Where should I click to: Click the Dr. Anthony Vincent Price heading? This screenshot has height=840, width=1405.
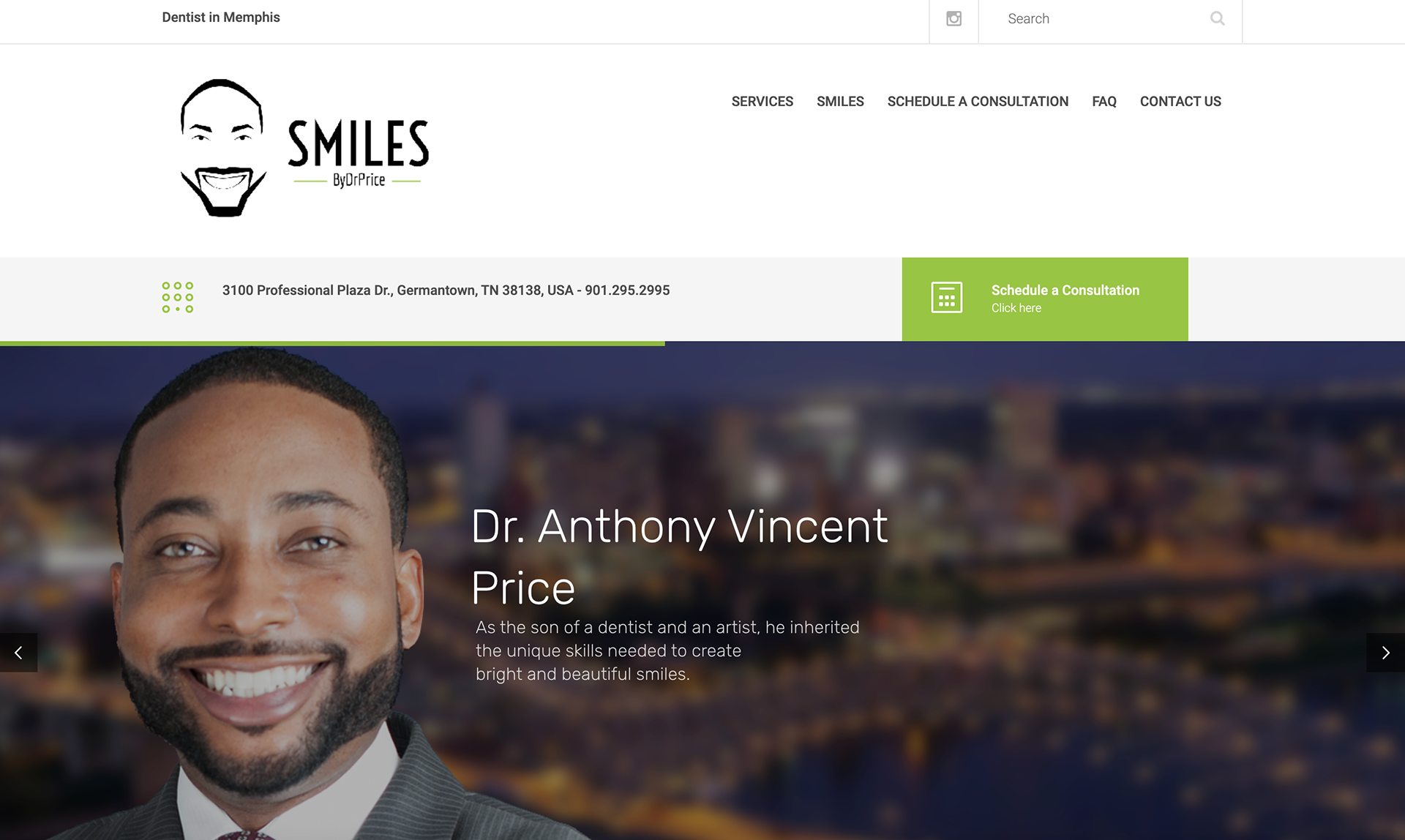pos(679,557)
